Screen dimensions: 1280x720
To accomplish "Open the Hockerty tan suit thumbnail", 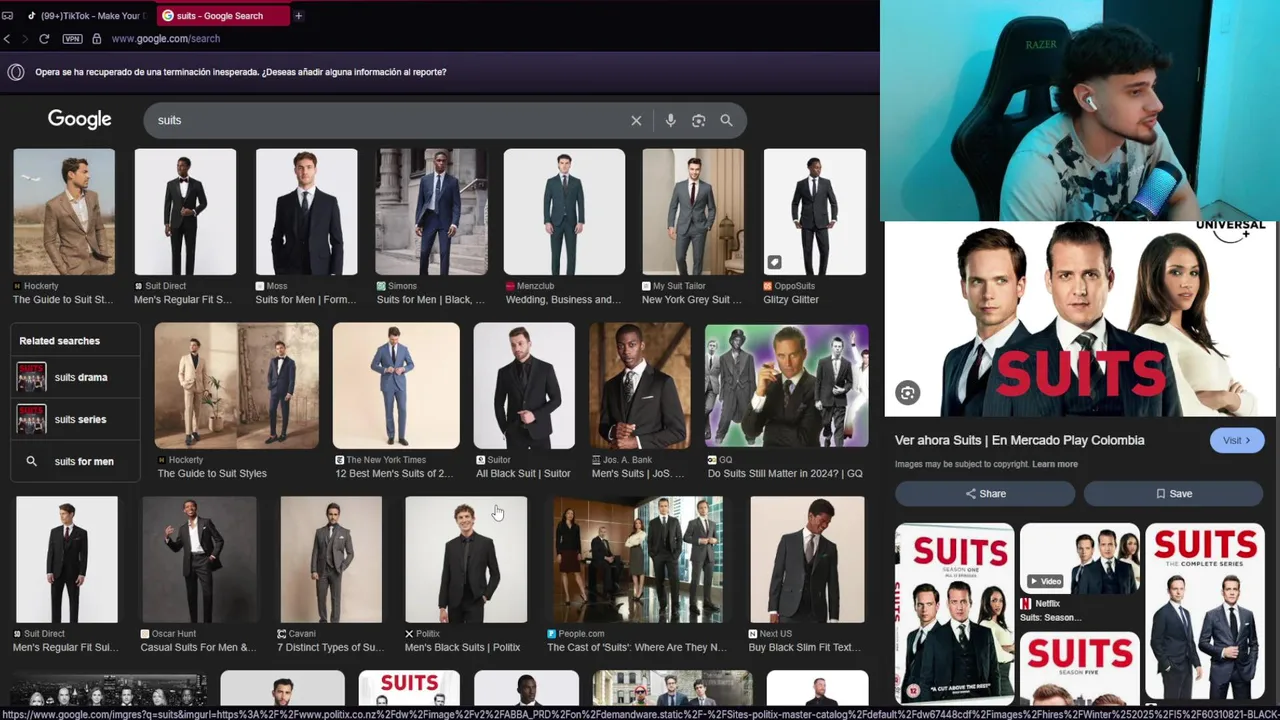I will click(64, 212).
